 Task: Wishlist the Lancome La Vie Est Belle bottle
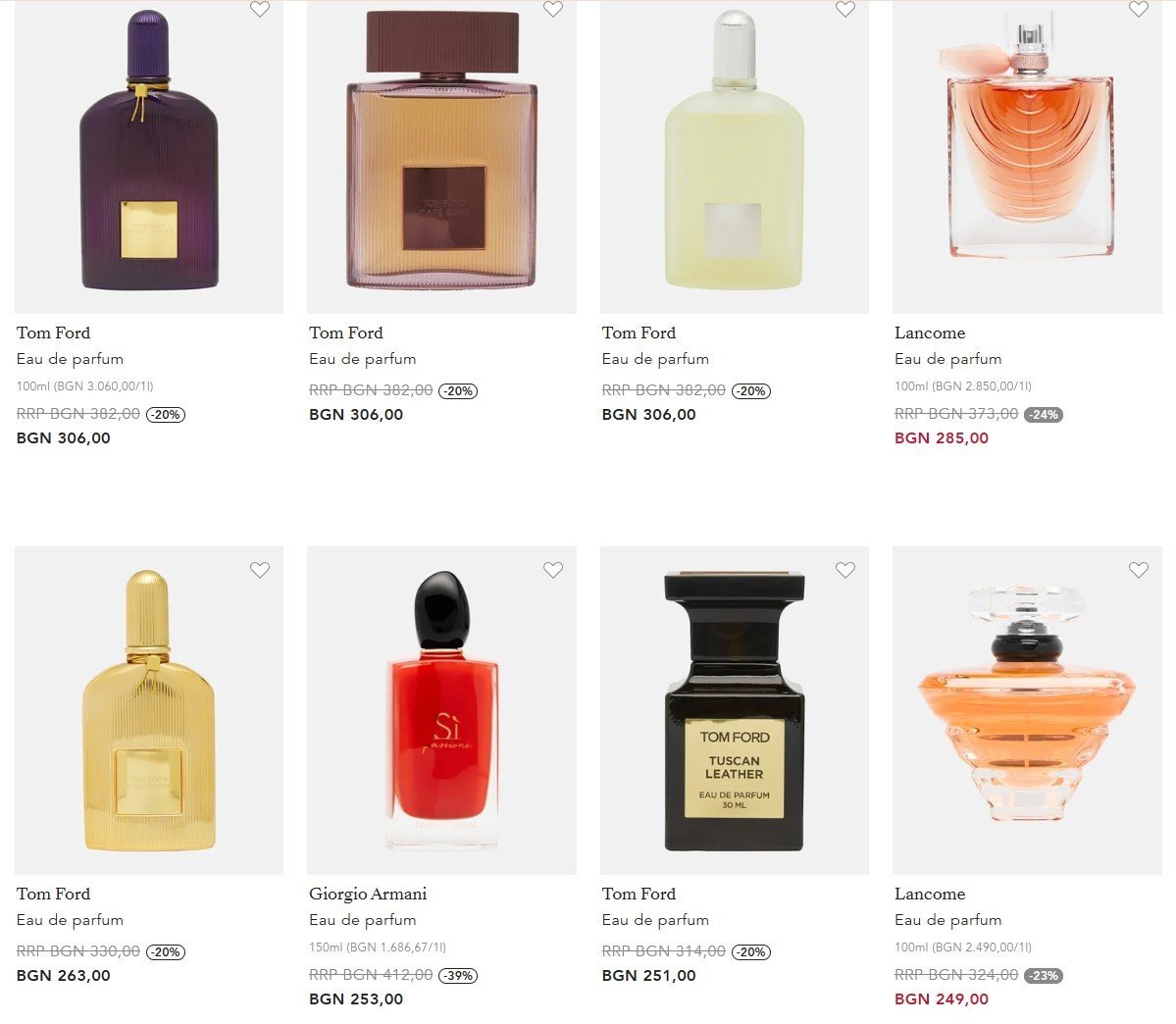(1139, 9)
